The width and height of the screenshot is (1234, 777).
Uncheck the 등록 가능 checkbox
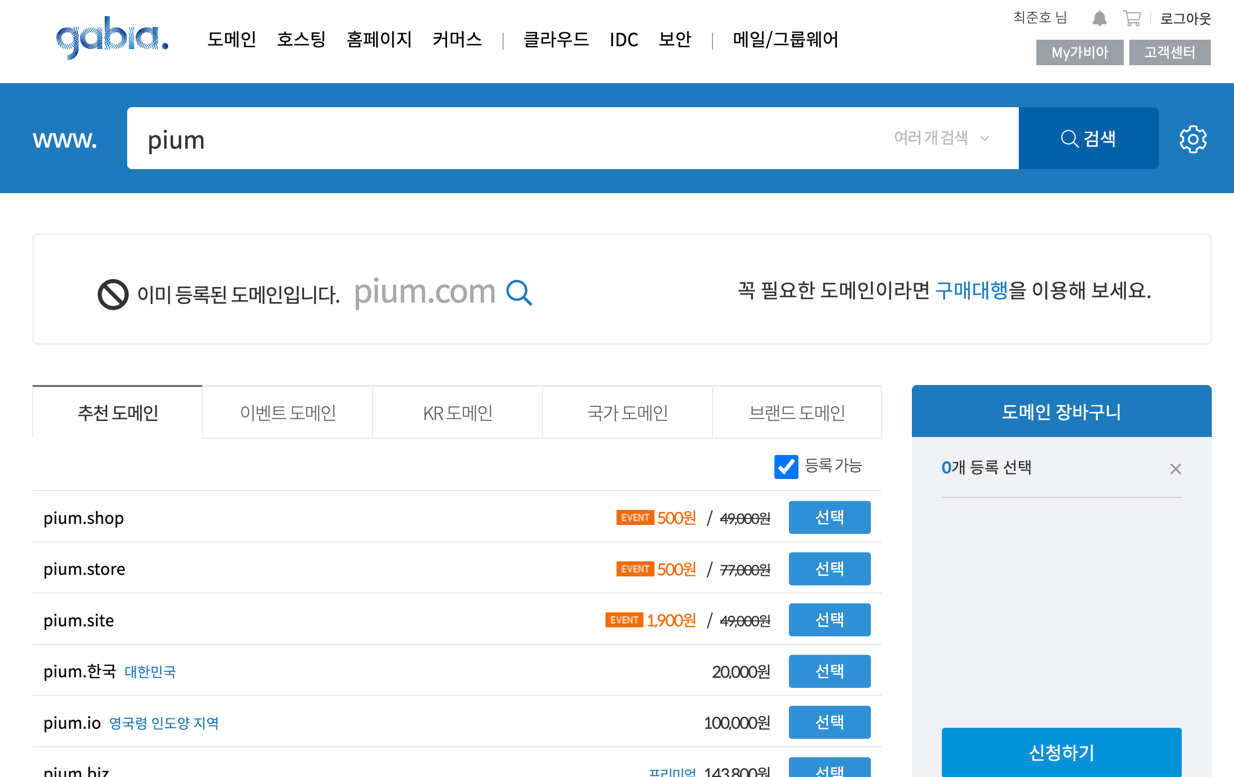[x=786, y=467]
